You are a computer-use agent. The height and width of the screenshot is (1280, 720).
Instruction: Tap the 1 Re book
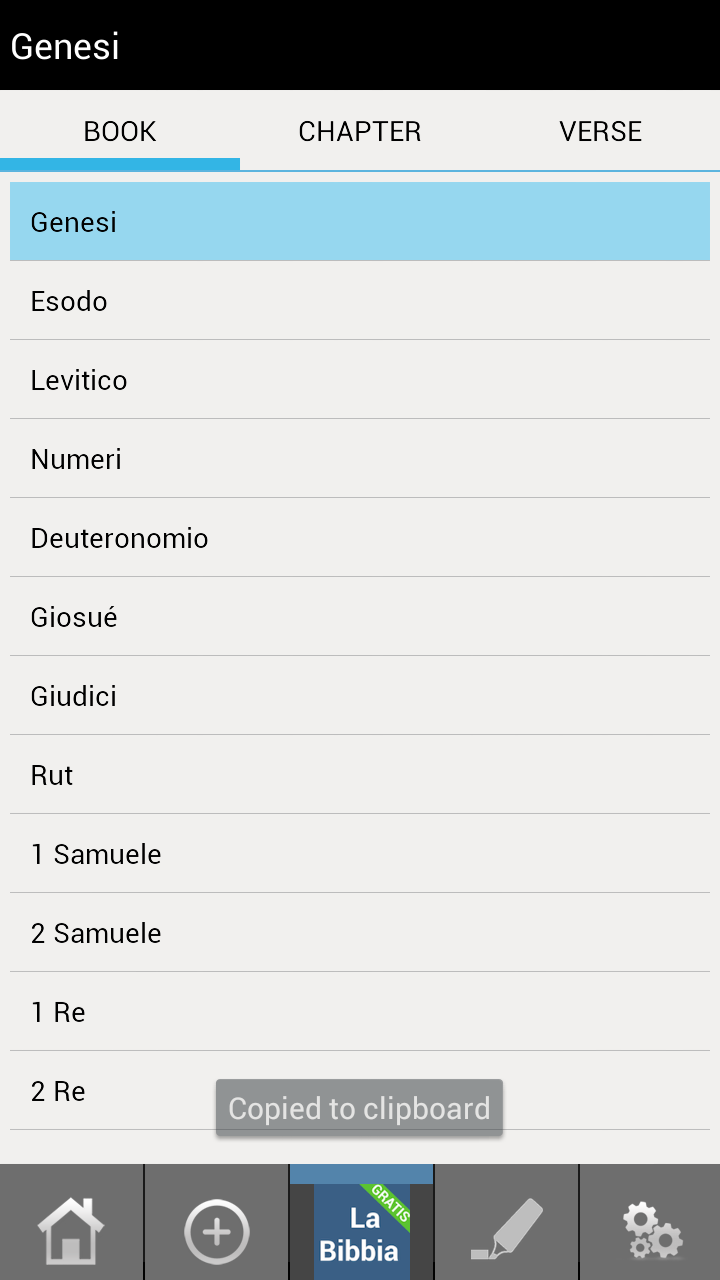click(x=360, y=1012)
